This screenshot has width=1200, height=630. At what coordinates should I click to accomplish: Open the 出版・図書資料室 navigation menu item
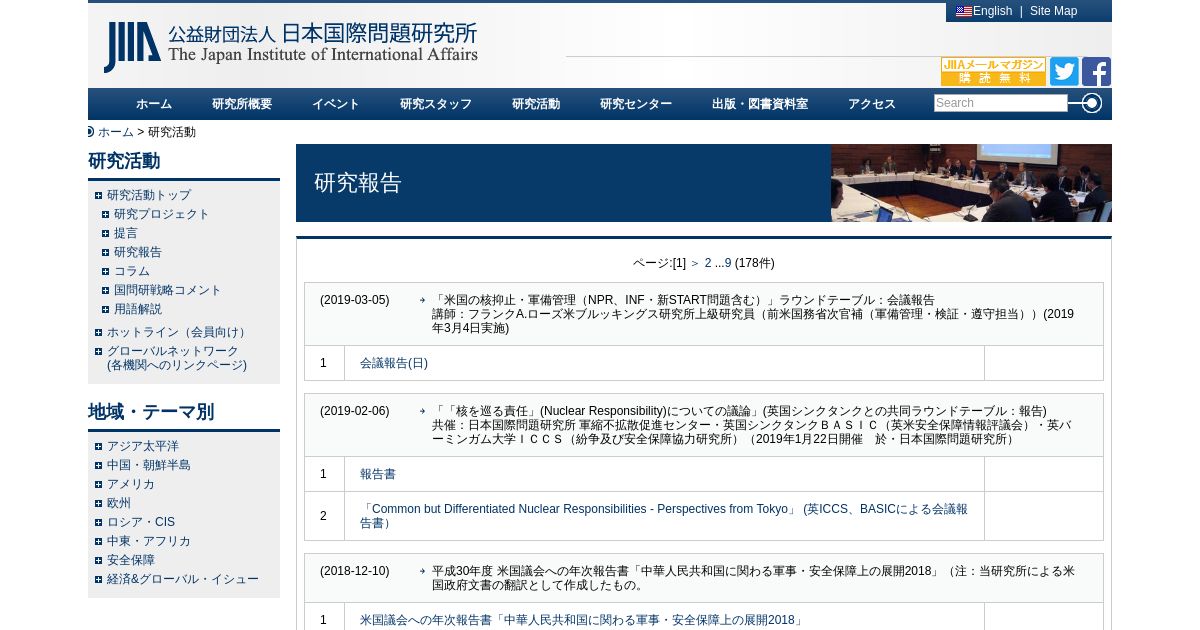pyautogui.click(x=760, y=104)
